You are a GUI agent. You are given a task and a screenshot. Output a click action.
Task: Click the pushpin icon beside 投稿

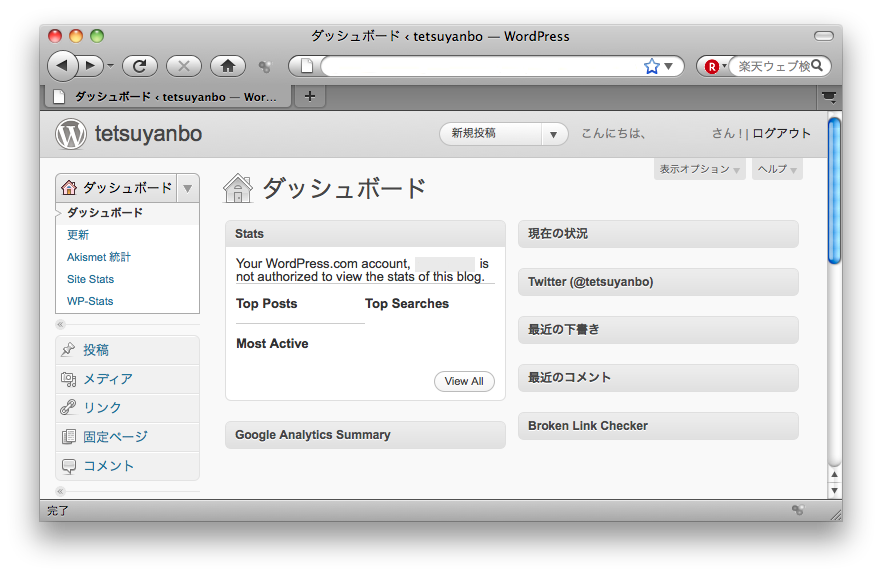tap(68, 349)
